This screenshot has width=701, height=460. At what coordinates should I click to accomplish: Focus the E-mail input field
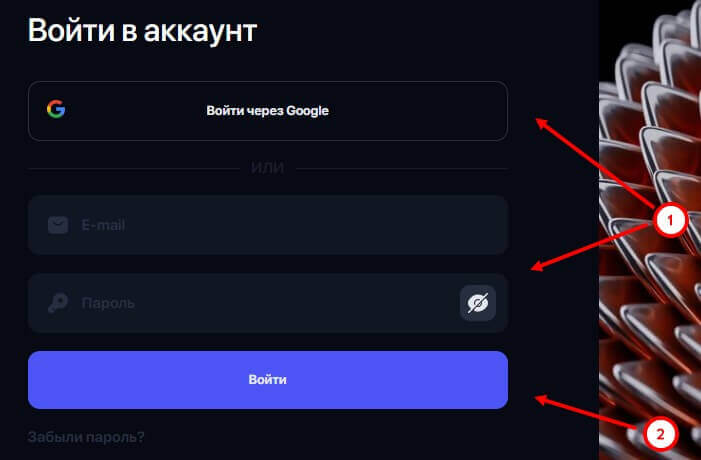tap(280, 225)
